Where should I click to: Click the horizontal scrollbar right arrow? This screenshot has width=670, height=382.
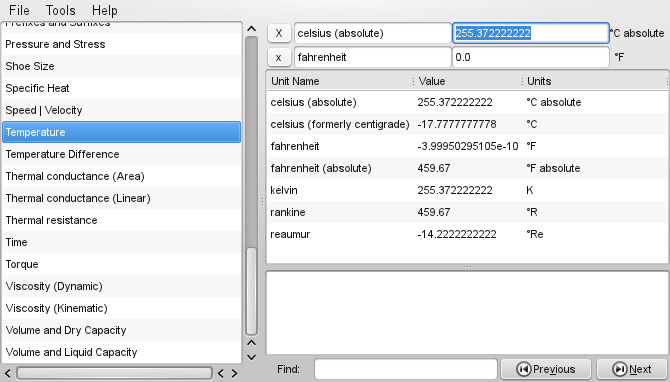234,373
